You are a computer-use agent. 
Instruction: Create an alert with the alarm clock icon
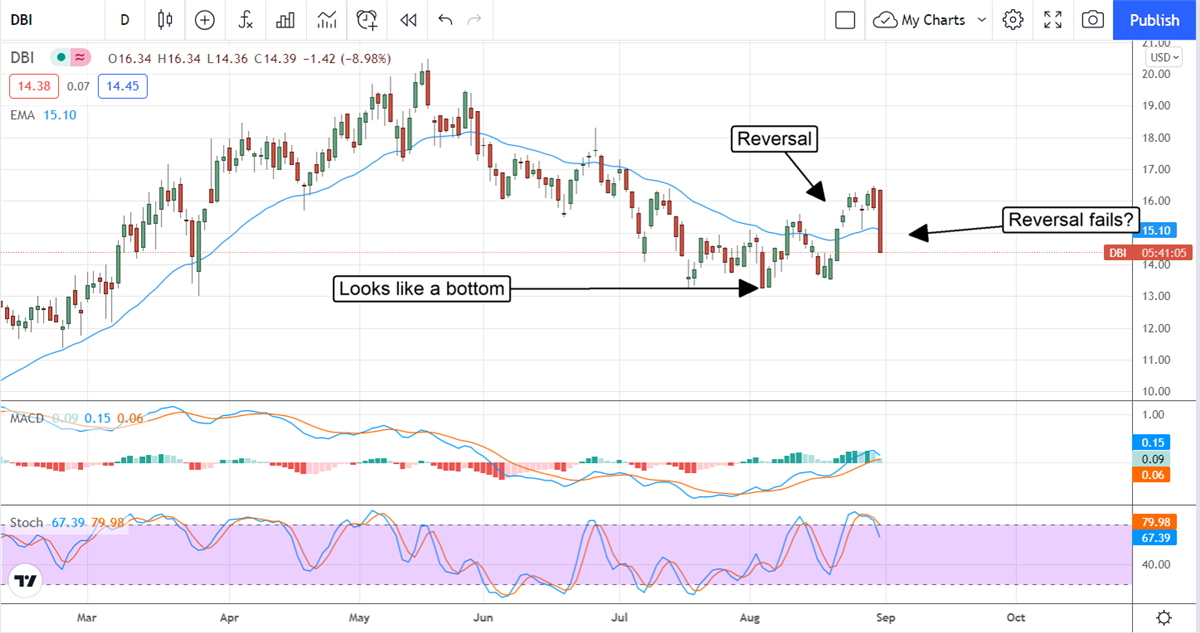[x=368, y=19]
